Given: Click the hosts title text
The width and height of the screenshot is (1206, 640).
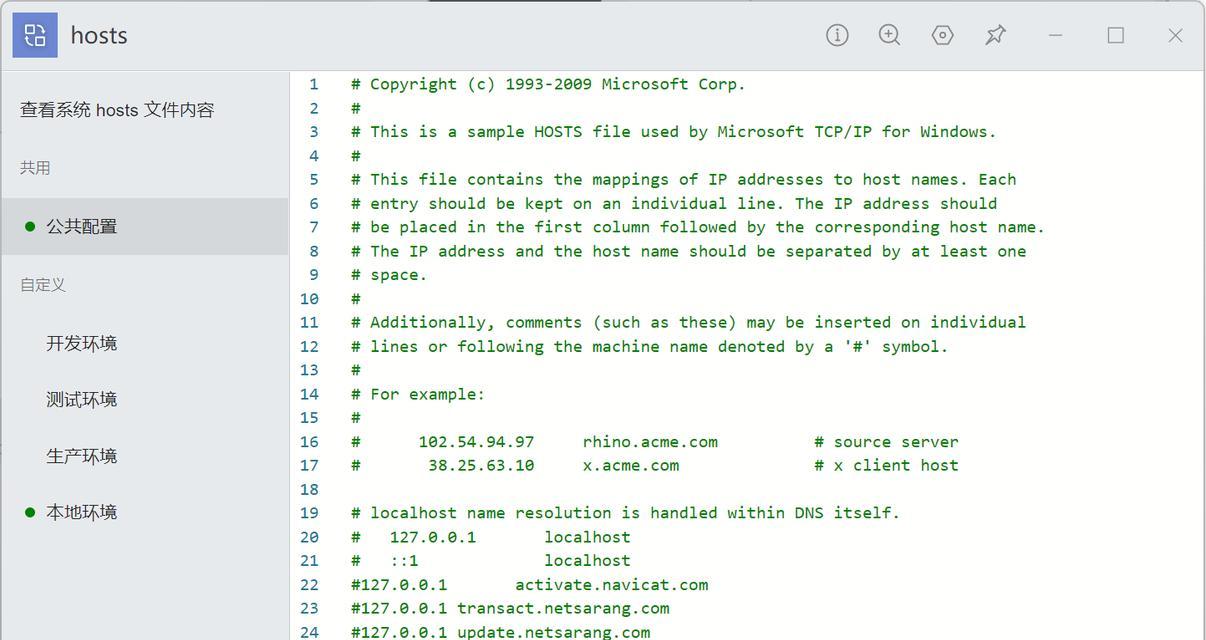Looking at the screenshot, I should (x=99, y=35).
